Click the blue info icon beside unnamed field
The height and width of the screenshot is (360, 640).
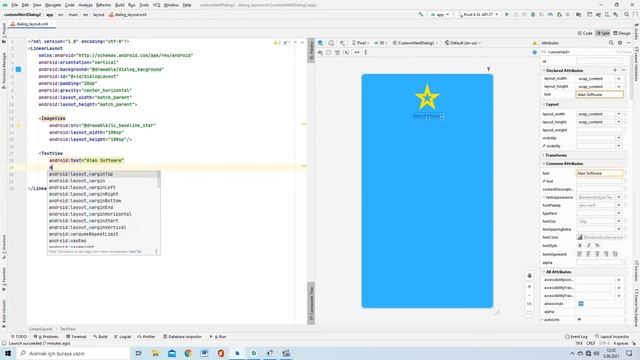(534, 52)
